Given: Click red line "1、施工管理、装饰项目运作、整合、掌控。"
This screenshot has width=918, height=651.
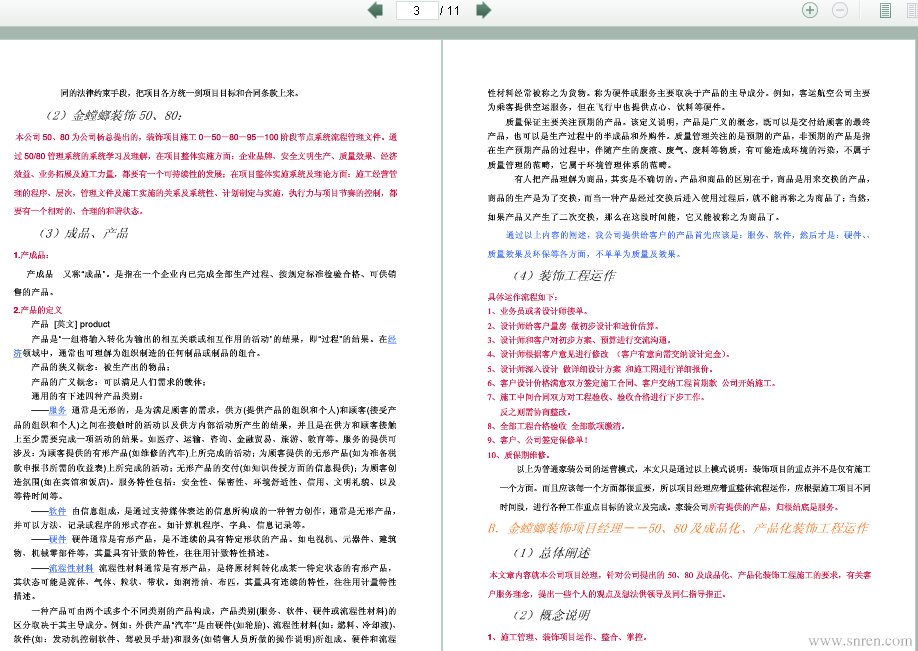Looking at the screenshot, I should point(567,638).
